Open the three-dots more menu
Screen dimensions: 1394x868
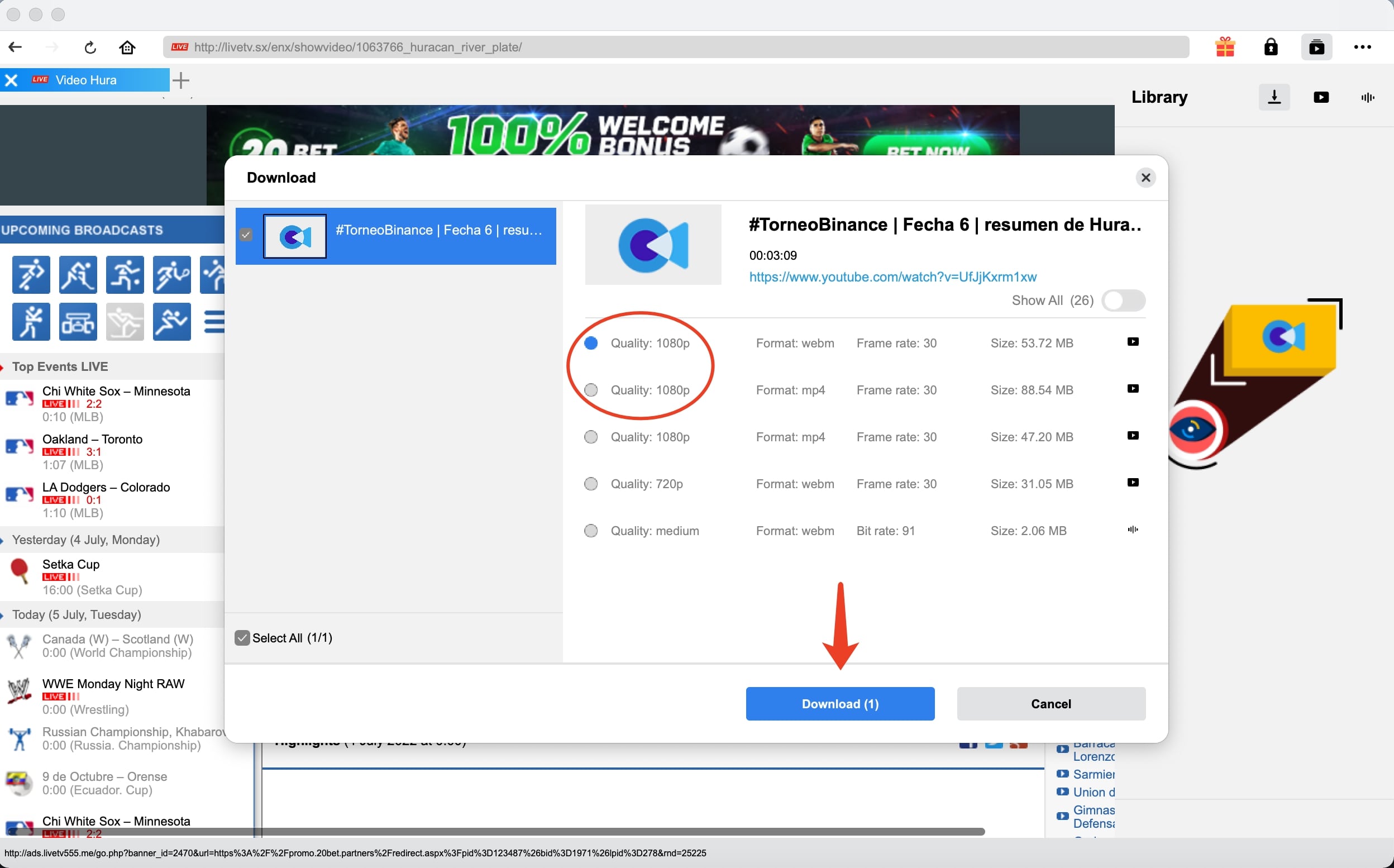tap(1362, 47)
